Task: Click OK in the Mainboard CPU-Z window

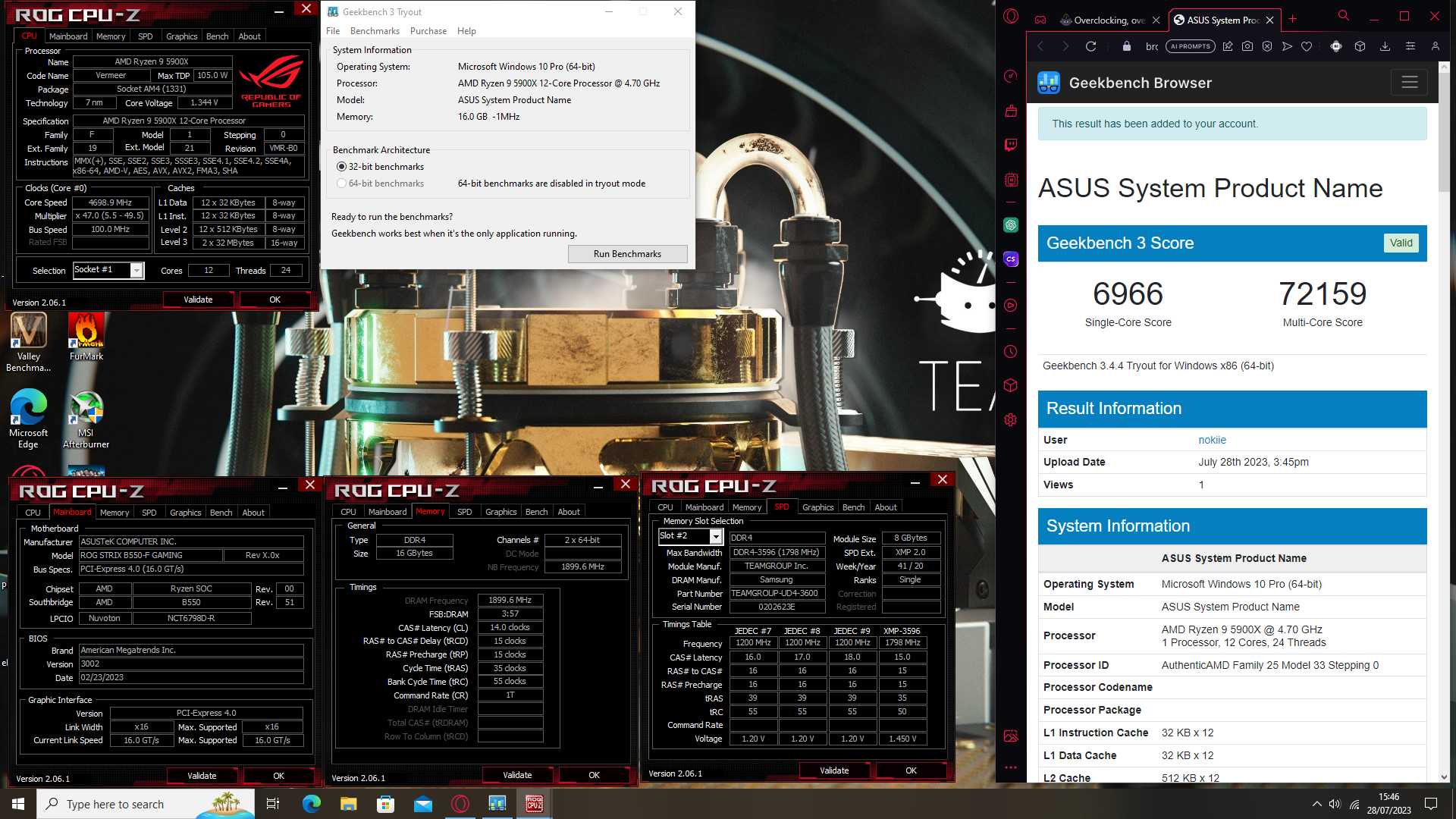Action: click(x=278, y=776)
